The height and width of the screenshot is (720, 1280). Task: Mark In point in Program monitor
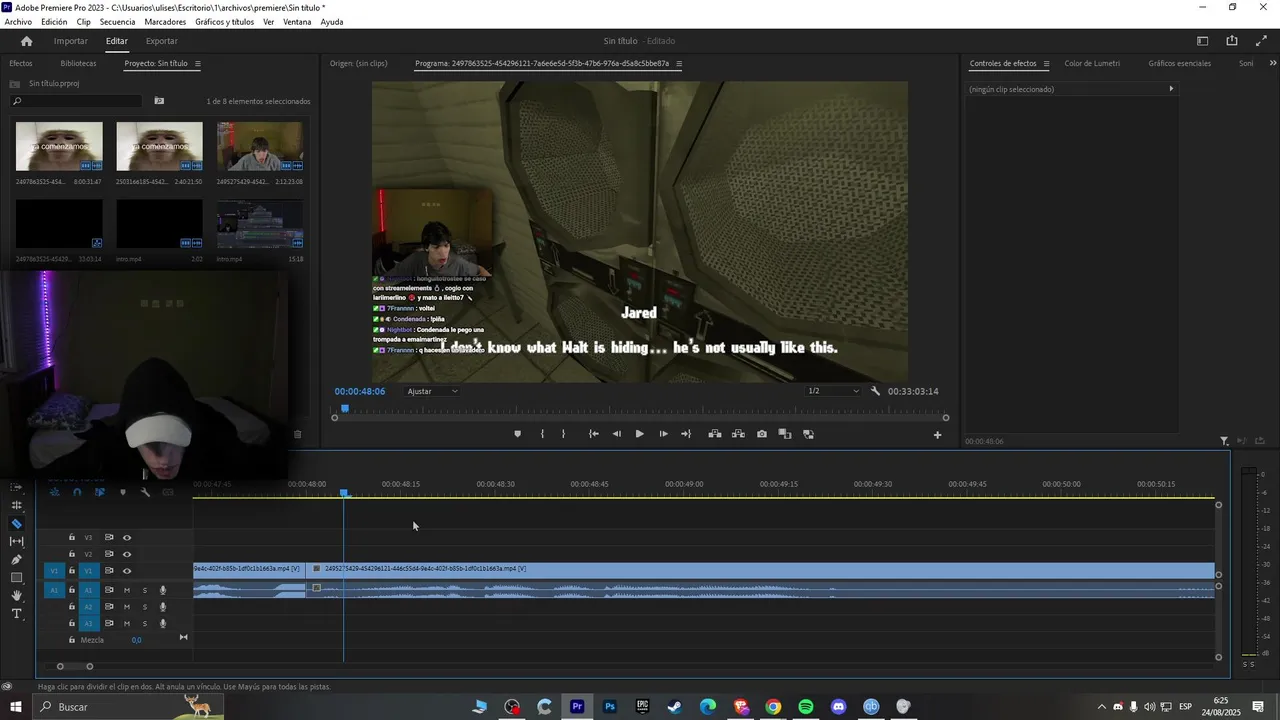(542, 434)
